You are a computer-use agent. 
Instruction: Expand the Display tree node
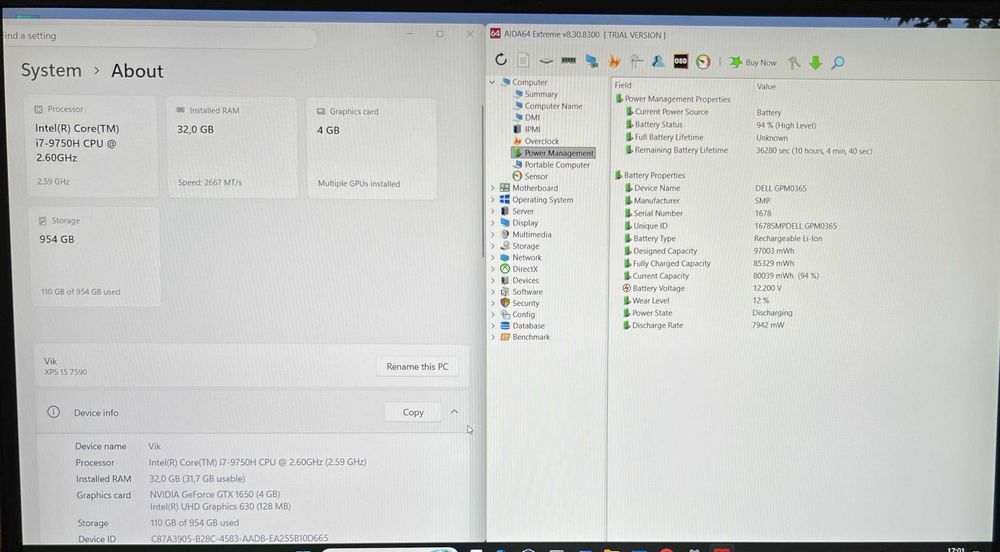coord(492,222)
